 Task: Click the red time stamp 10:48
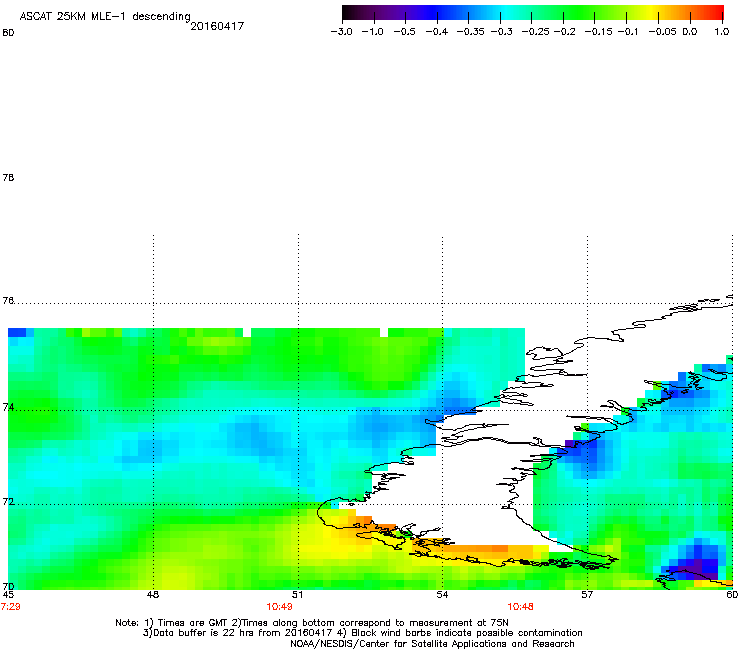(521, 607)
